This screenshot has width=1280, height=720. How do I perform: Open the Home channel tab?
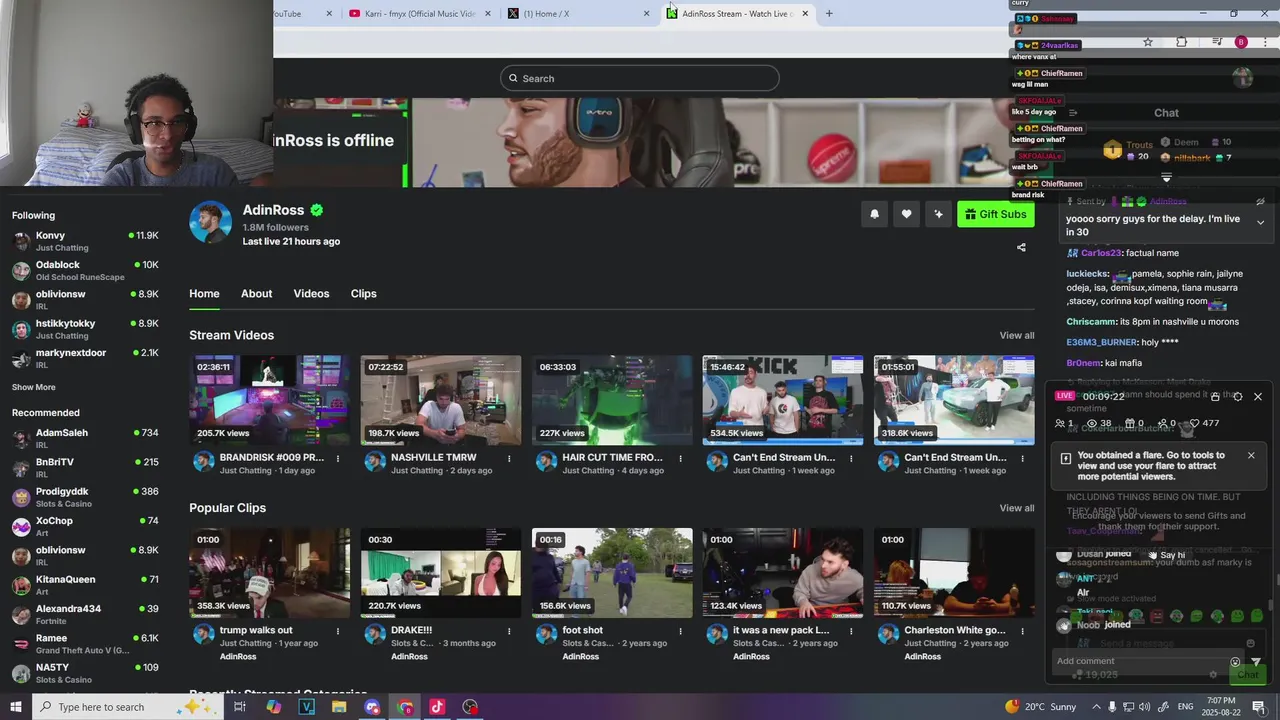pos(204,293)
